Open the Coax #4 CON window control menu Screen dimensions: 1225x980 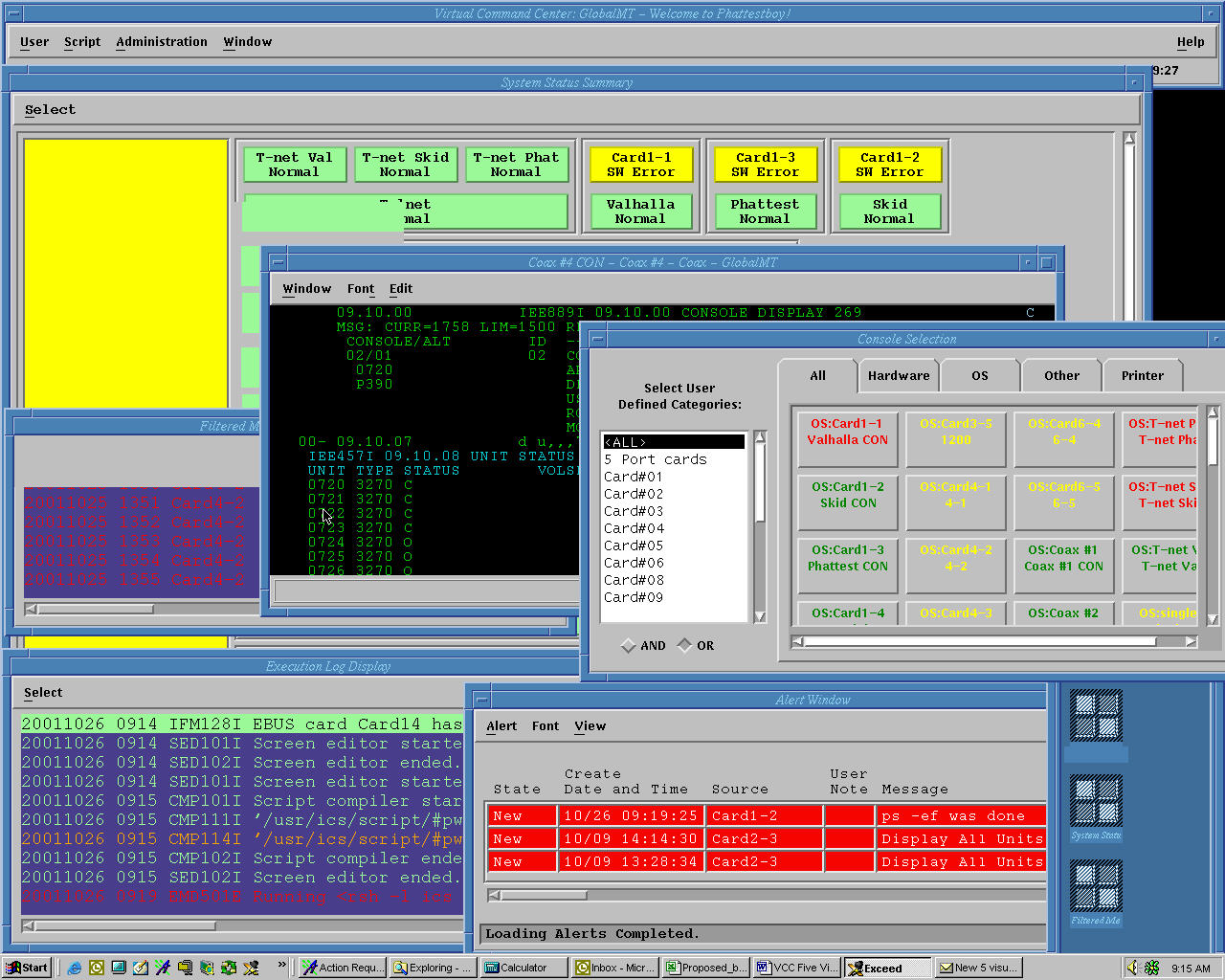tap(278, 261)
